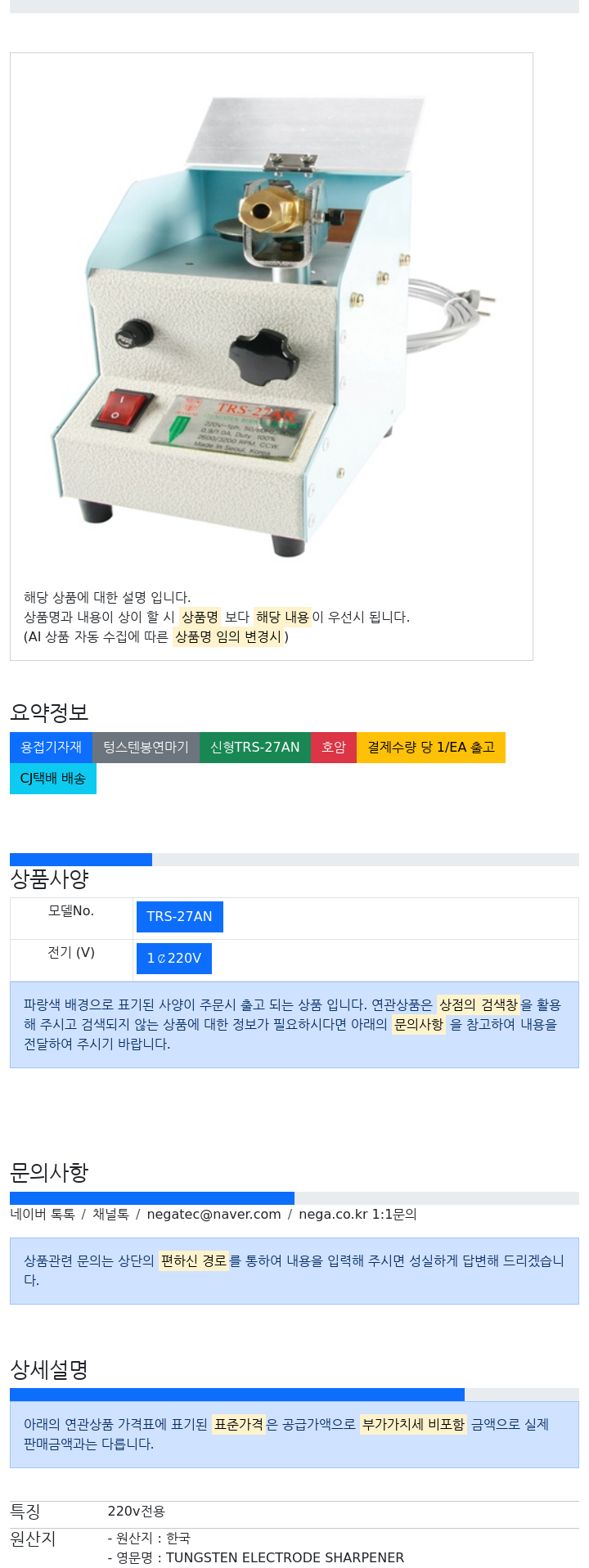Open the 채널톡 chat link

click(x=110, y=1215)
